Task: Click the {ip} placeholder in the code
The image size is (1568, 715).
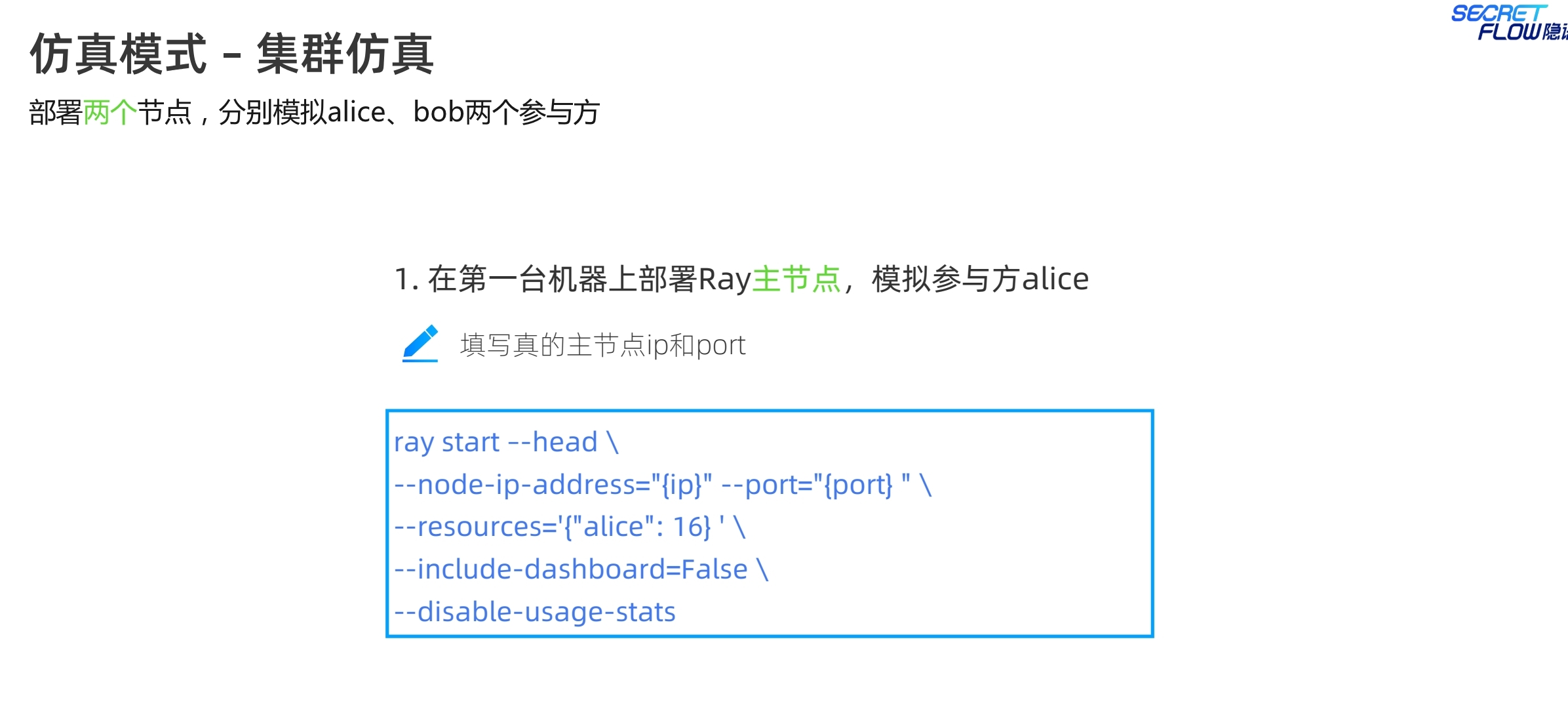Action: pos(682,485)
